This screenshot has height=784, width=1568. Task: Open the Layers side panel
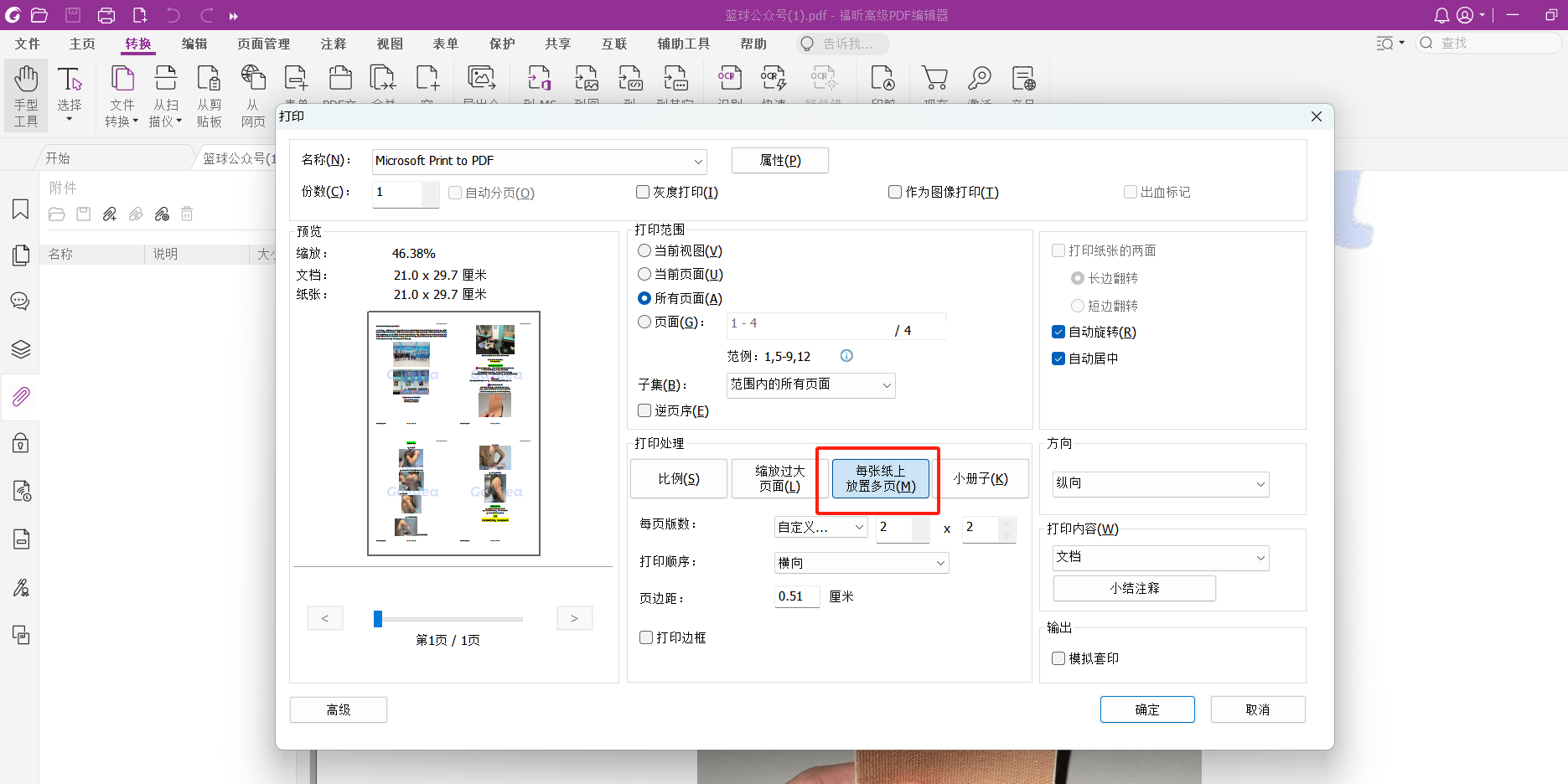tap(21, 348)
